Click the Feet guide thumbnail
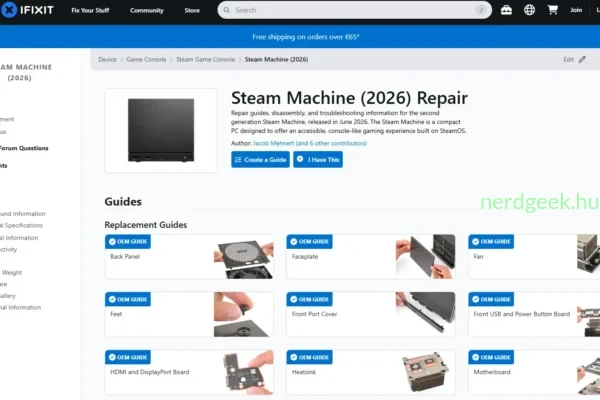The image size is (600, 400). click(x=244, y=314)
